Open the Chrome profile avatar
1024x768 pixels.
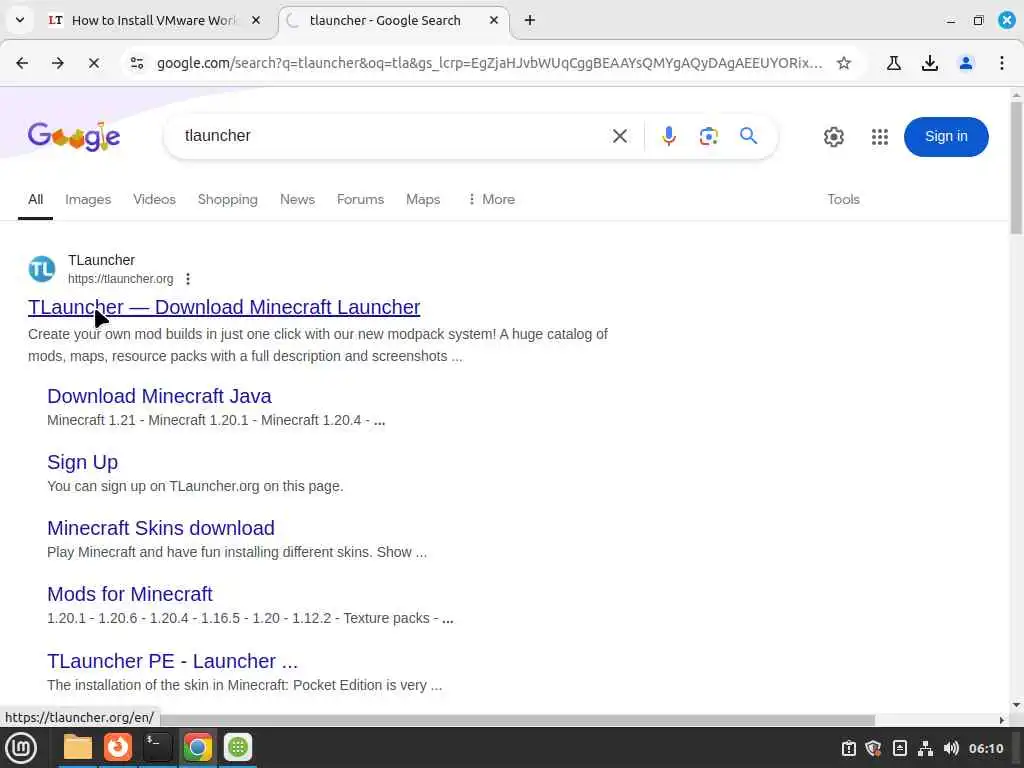tap(966, 63)
